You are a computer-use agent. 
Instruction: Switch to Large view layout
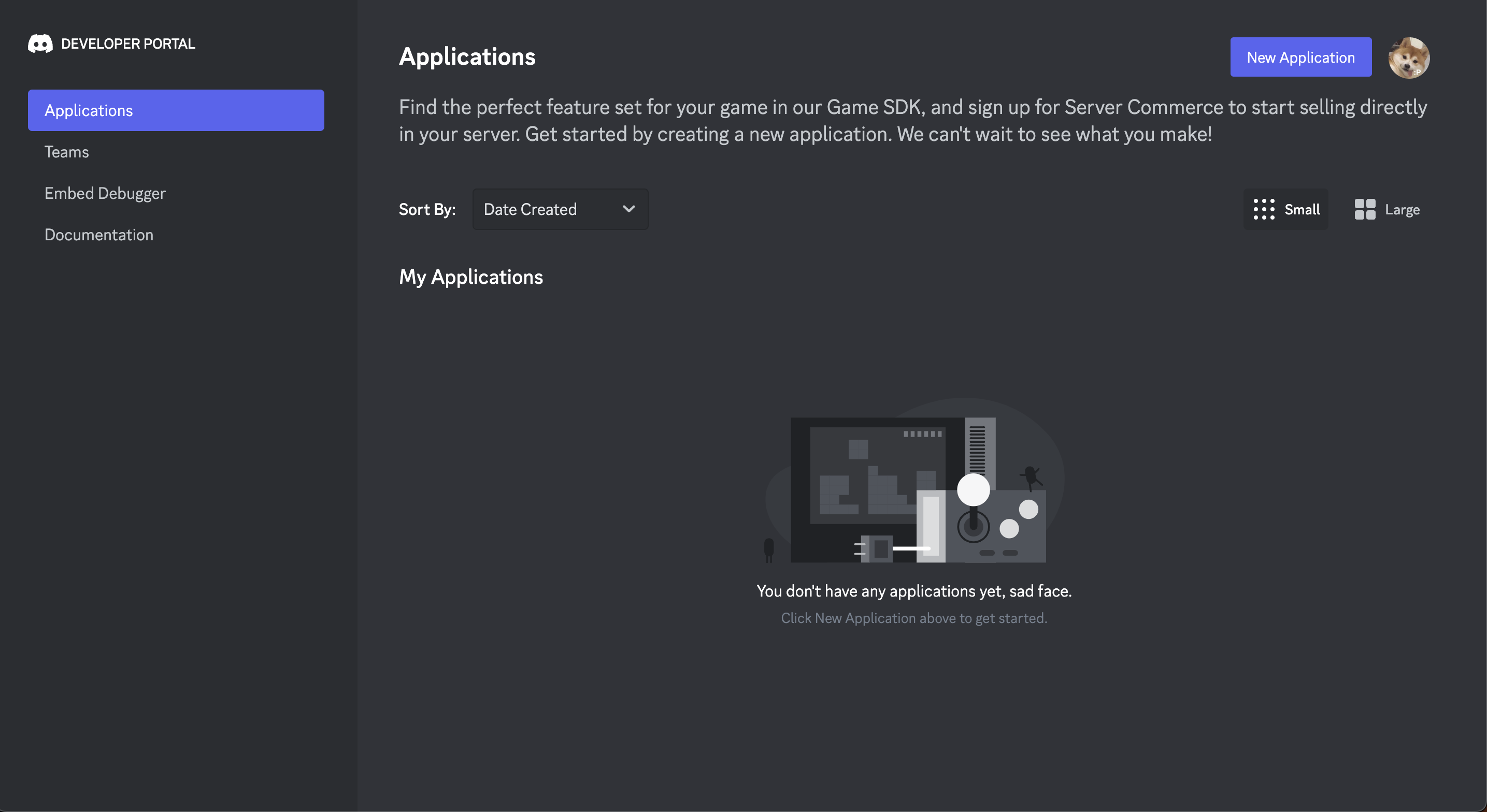1386,210
